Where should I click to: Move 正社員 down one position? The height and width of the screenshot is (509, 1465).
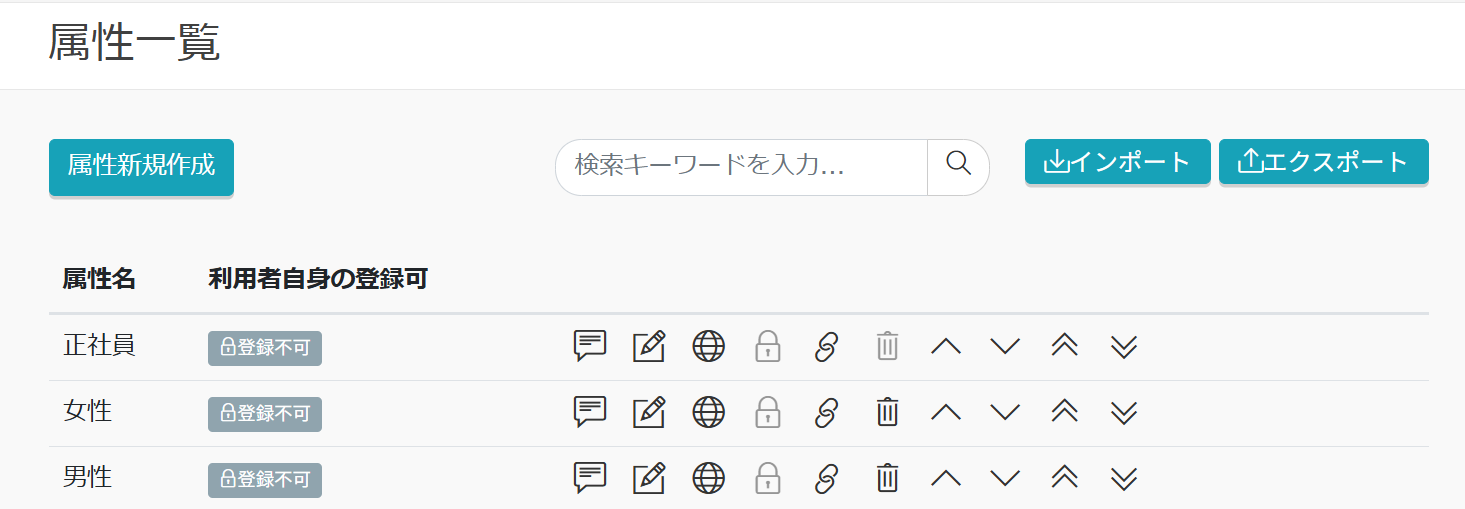[x=1005, y=347]
